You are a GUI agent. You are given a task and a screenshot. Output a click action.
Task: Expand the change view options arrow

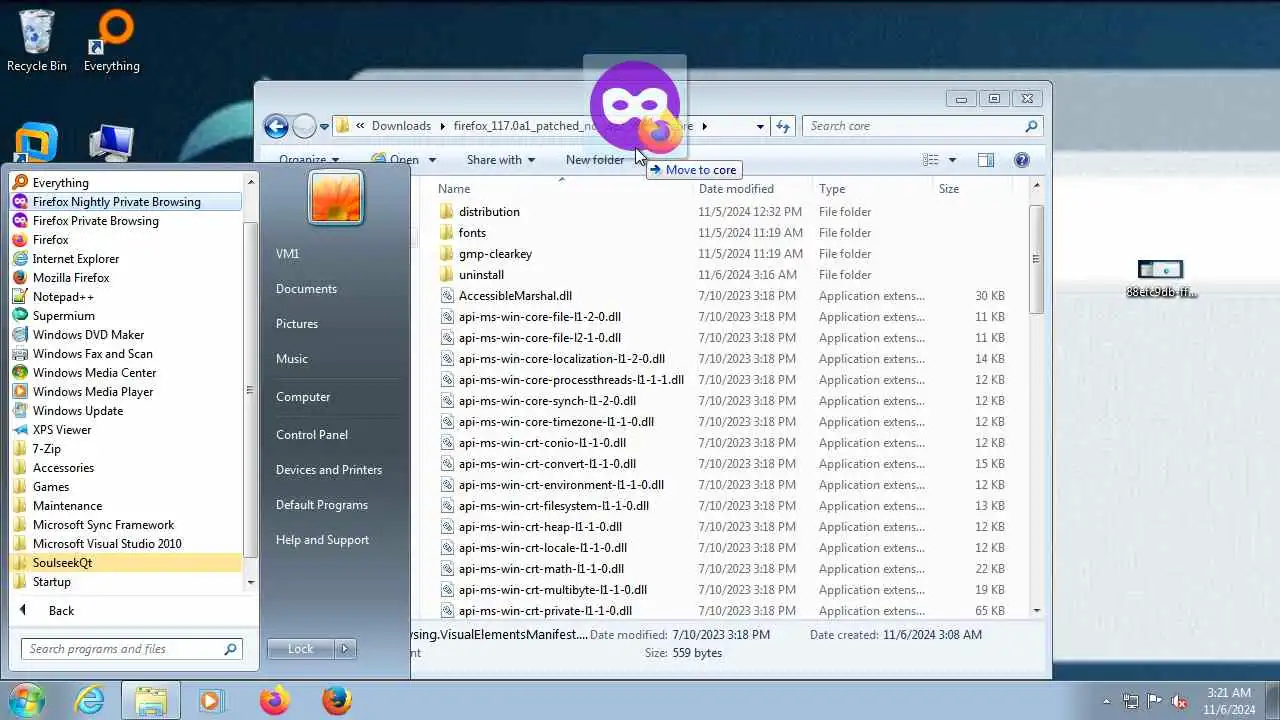pos(952,160)
